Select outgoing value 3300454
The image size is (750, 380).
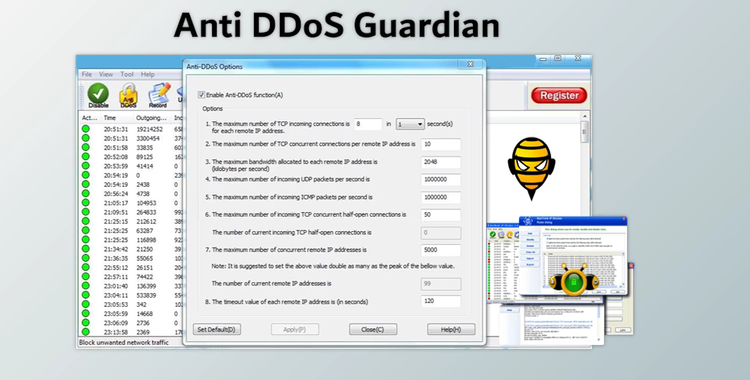pos(148,138)
